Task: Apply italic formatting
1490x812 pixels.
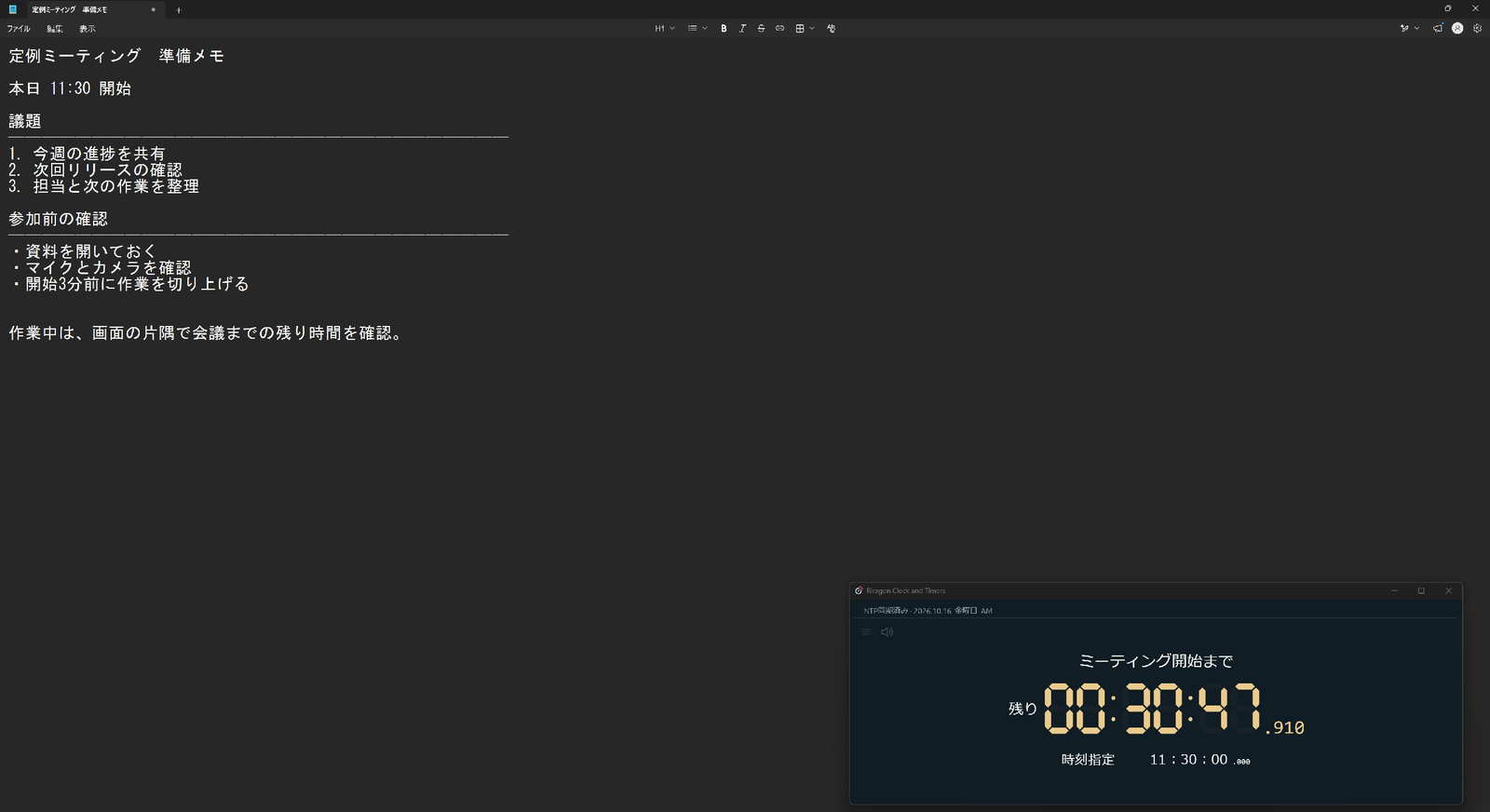Action: 742,29
